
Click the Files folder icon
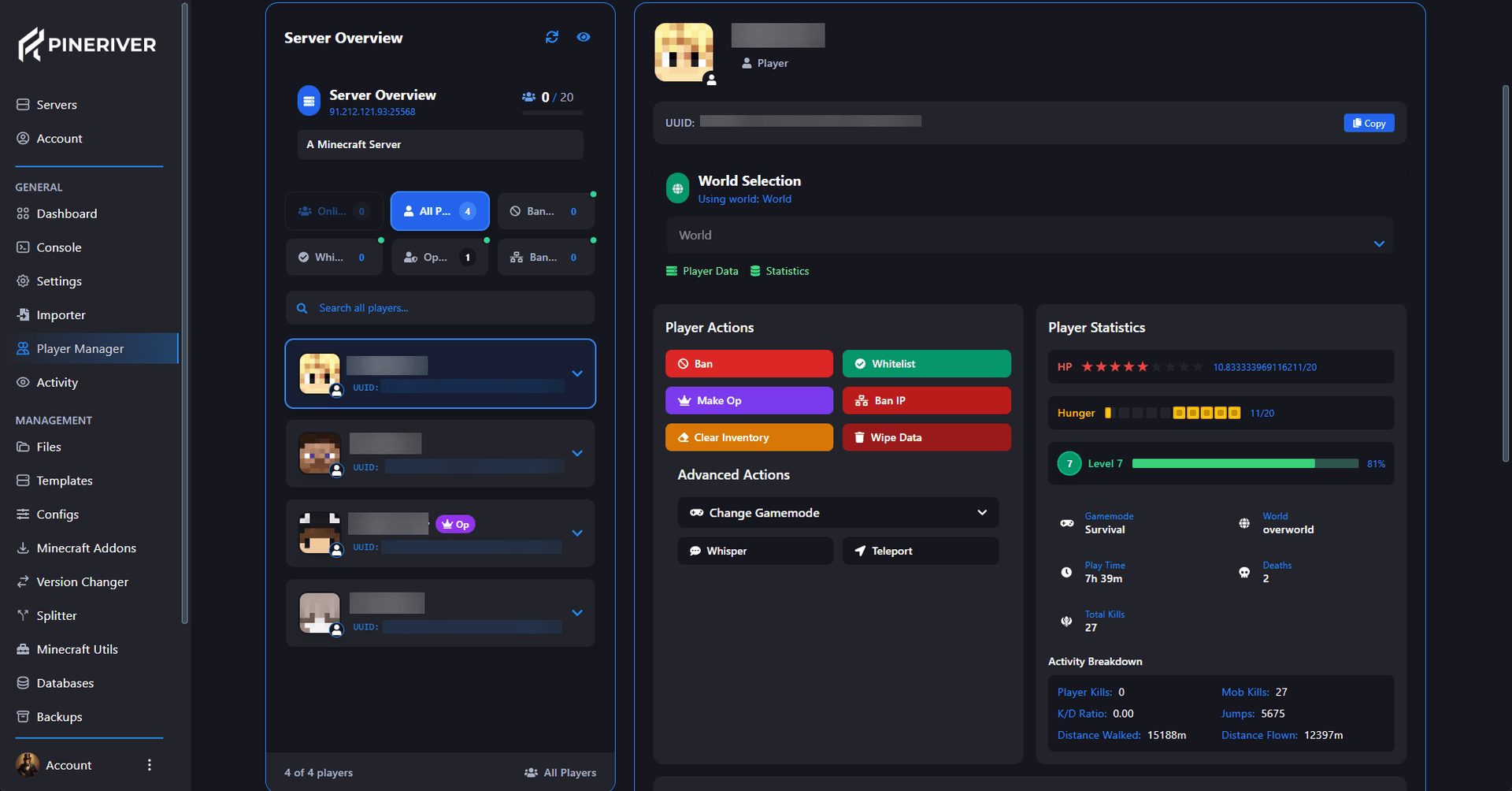tap(23, 447)
